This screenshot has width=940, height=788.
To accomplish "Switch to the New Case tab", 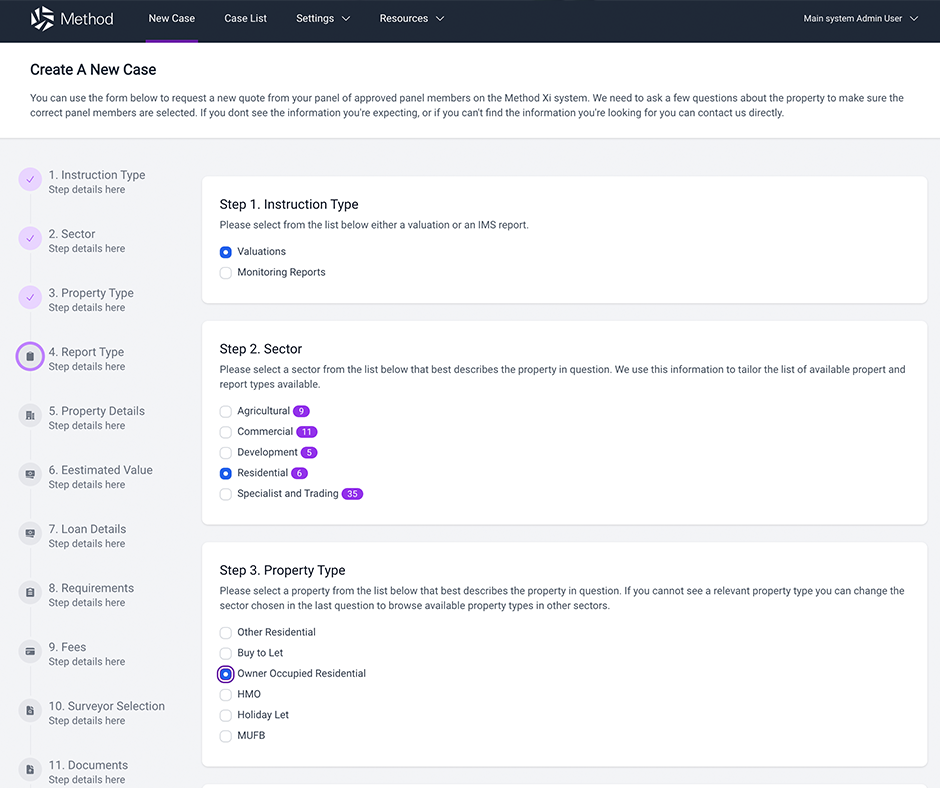I will tap(171, 19).
